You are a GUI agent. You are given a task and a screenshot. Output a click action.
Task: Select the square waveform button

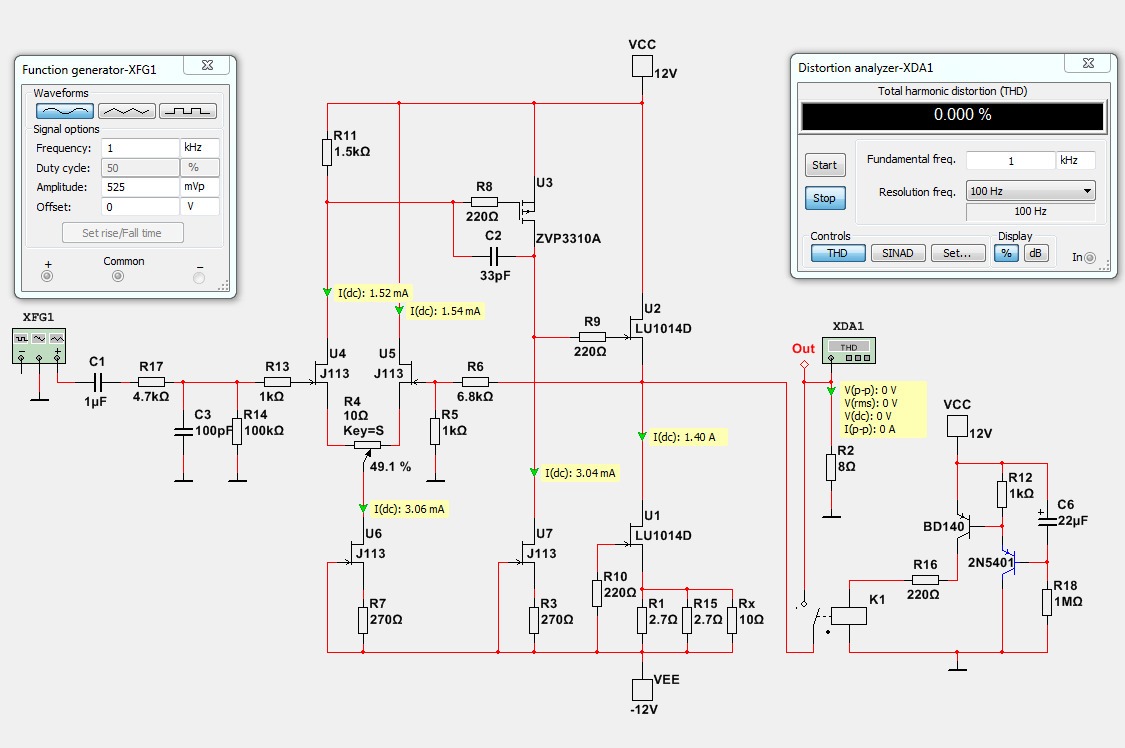click(188, 111)
